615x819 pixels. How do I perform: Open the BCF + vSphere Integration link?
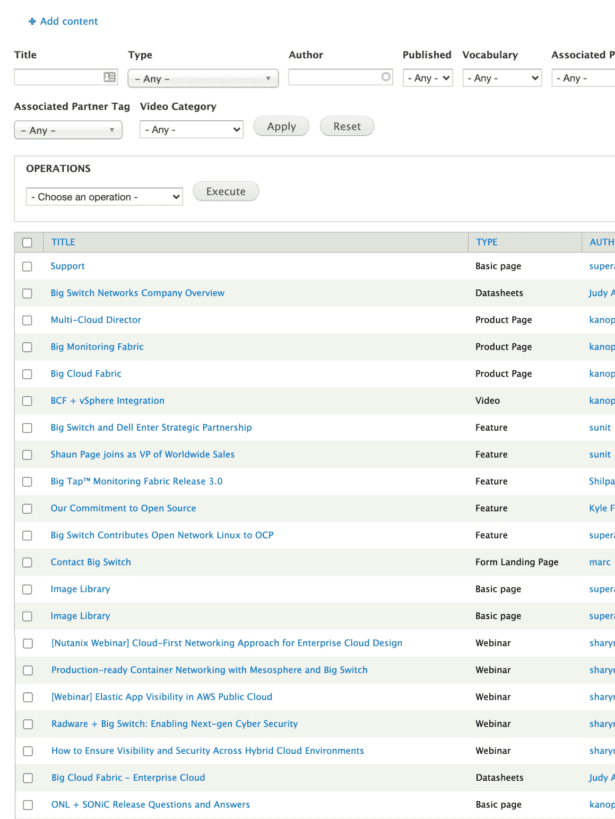tap(107, 401)
